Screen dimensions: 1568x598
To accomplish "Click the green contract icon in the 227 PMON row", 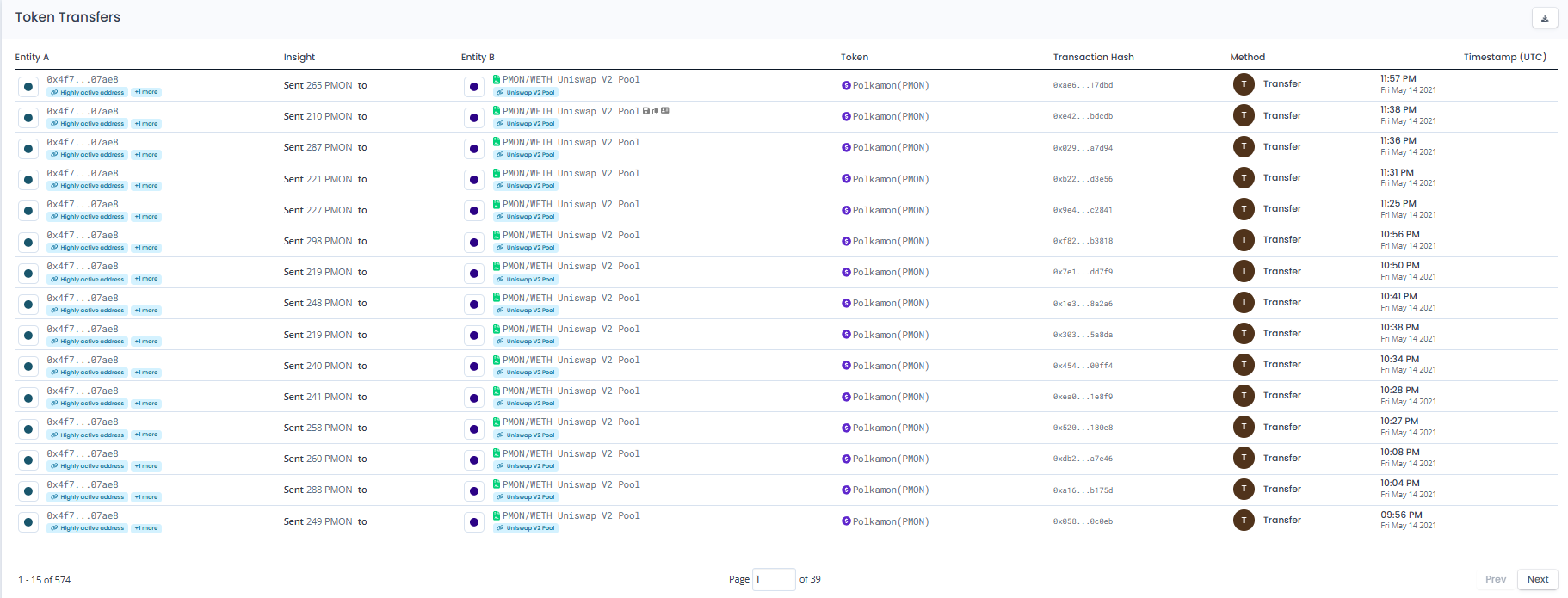I will [497, 204].
